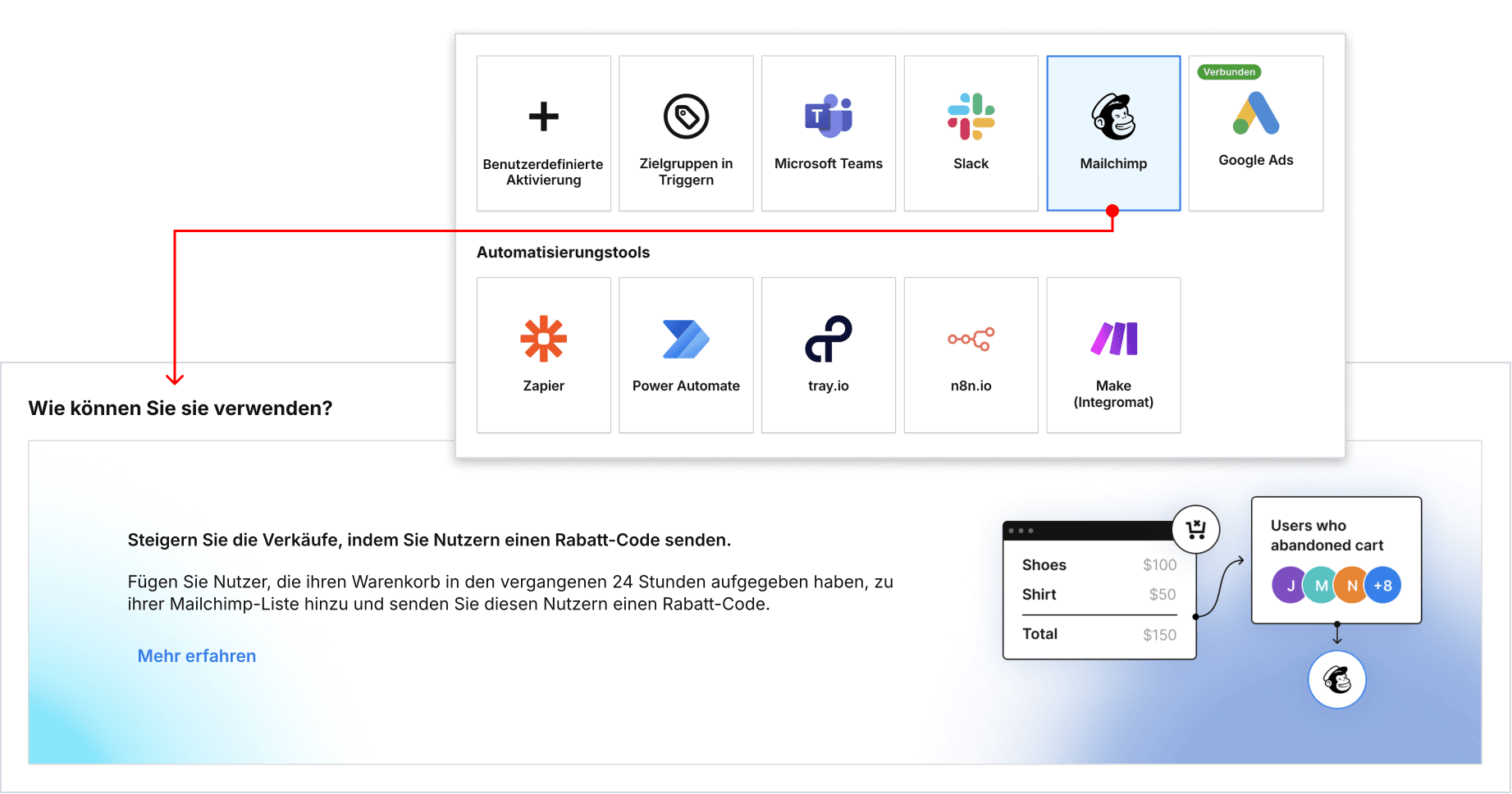Image resolution: width=1512 pixels, height=794 pixels.
Task: Click the orange N avatar
Action: pyautogui.click(x=1351, y=585)
